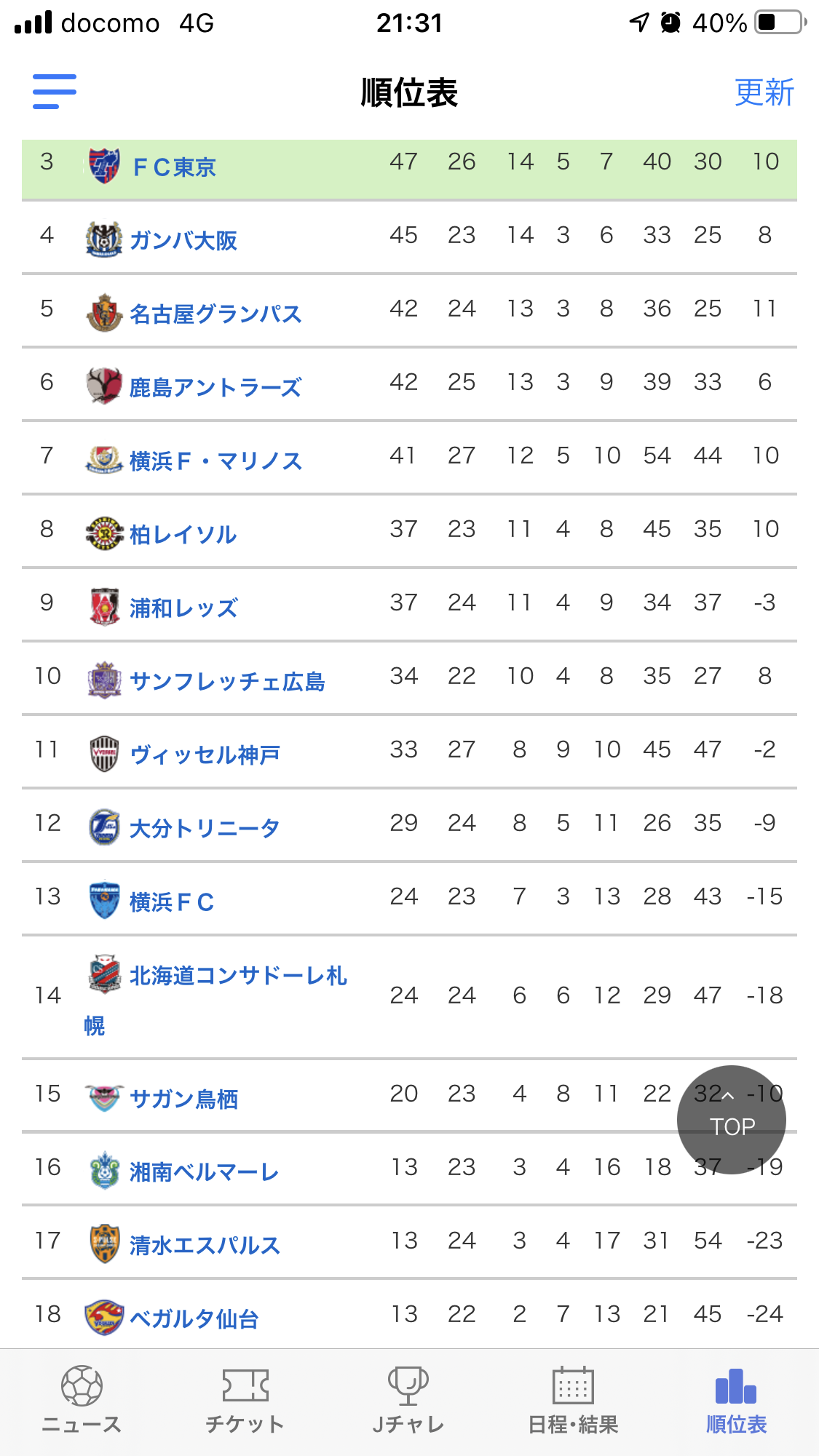Tap the FC東京 team crest icon
Screen dimensions: 819x1456
click(104, 166)
